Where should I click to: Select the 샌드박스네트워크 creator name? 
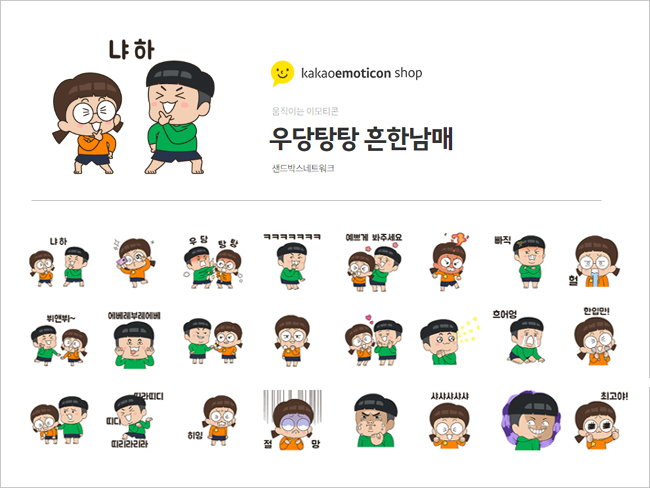click(303, 168)
